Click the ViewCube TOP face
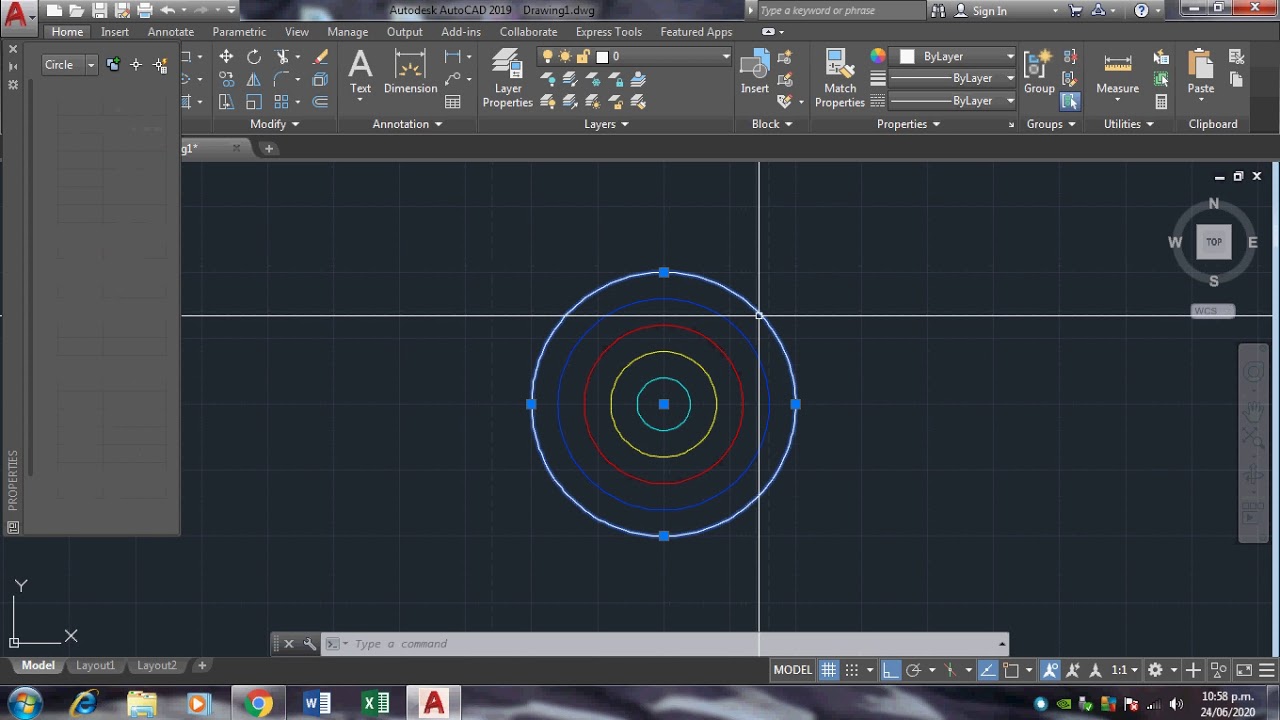 point(1214,241)
